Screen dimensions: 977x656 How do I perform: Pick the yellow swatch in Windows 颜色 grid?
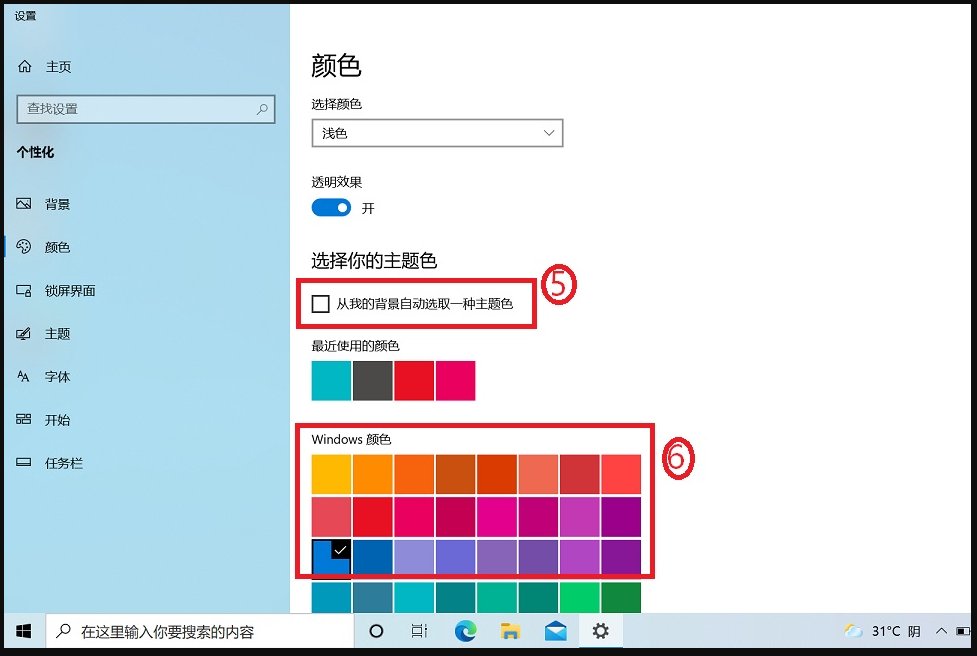(x=330, y=472)
